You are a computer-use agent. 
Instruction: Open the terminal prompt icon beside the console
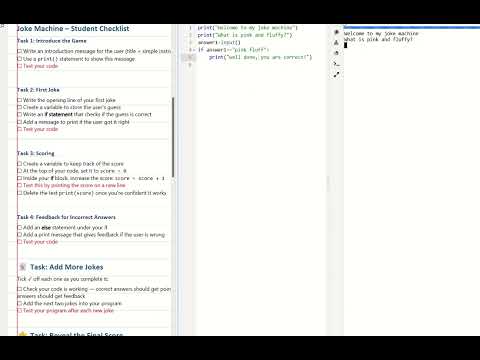pyautogui.click(x=336, y=64)
